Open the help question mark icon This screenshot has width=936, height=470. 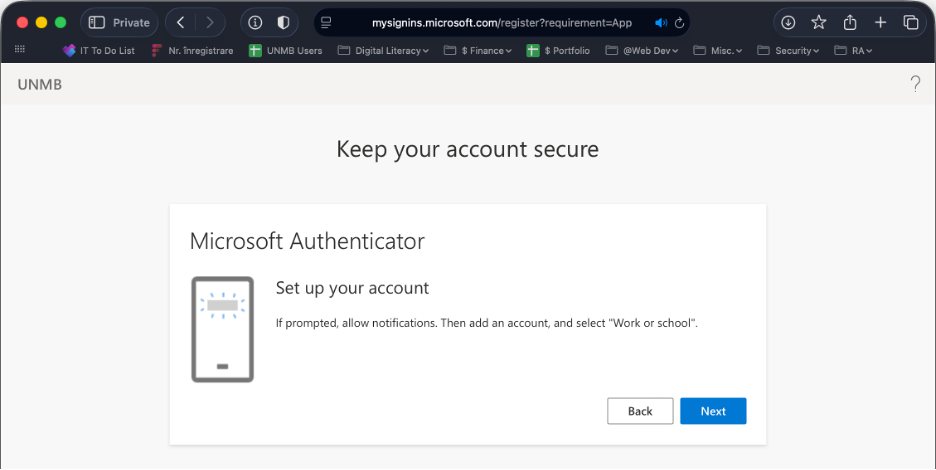914,84
